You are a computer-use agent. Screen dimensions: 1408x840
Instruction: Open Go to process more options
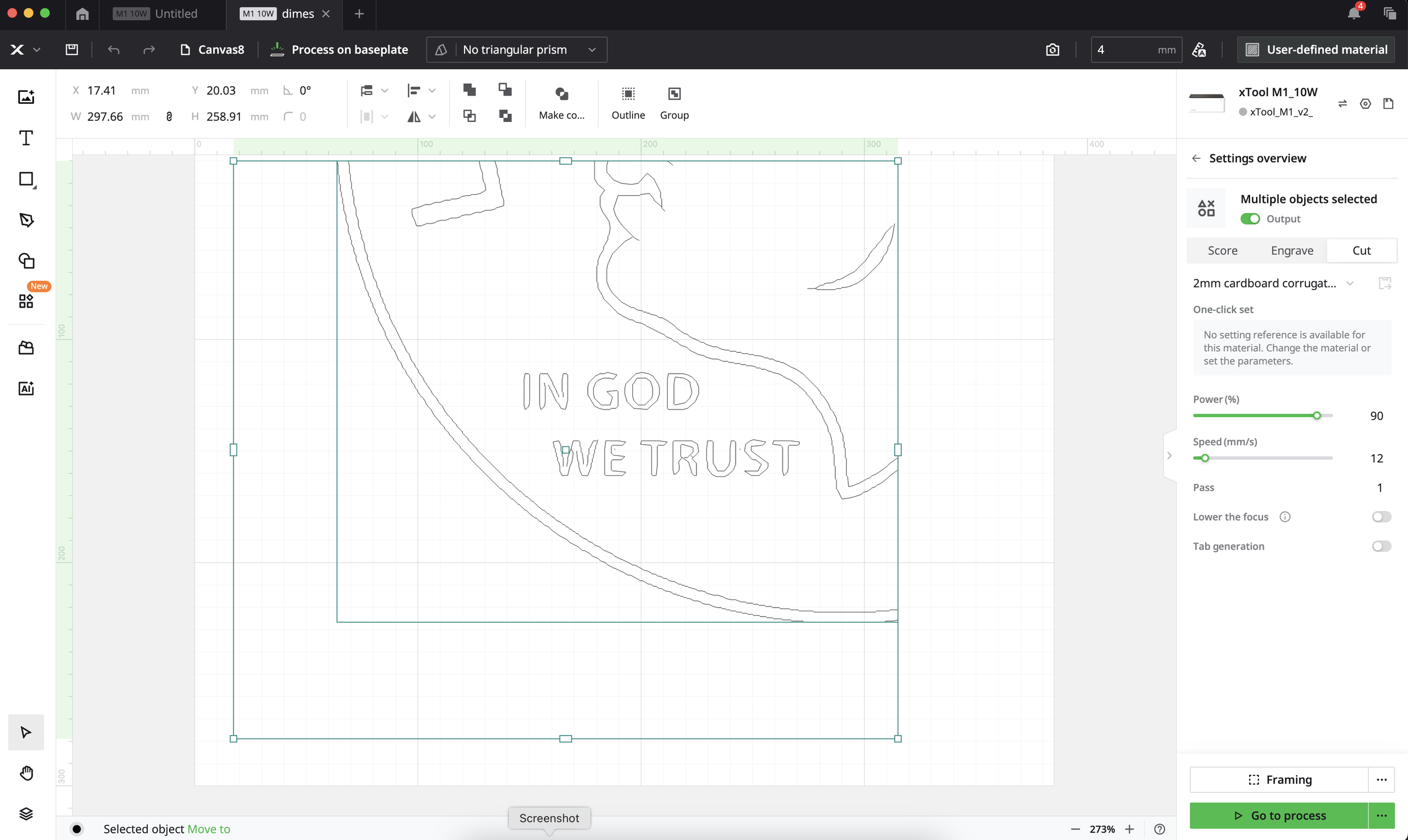coord(1382,815)
